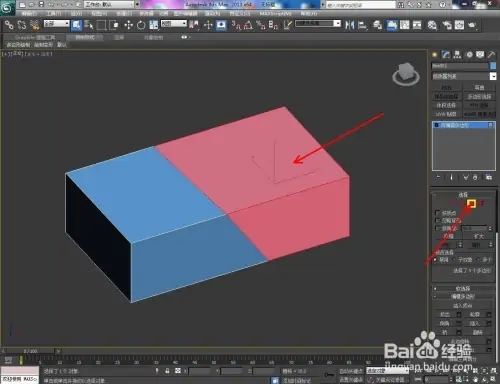Open the 渲染(R) menu

pos(212,13)
